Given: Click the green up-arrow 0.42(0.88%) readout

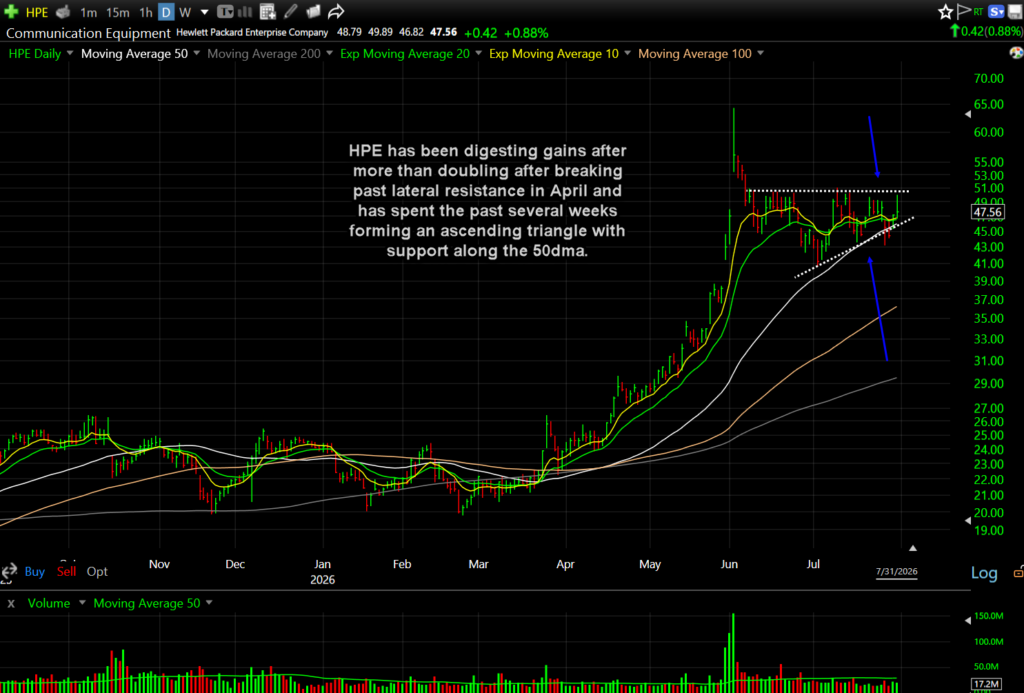Looking at the screenshot, I should (986, 31).
